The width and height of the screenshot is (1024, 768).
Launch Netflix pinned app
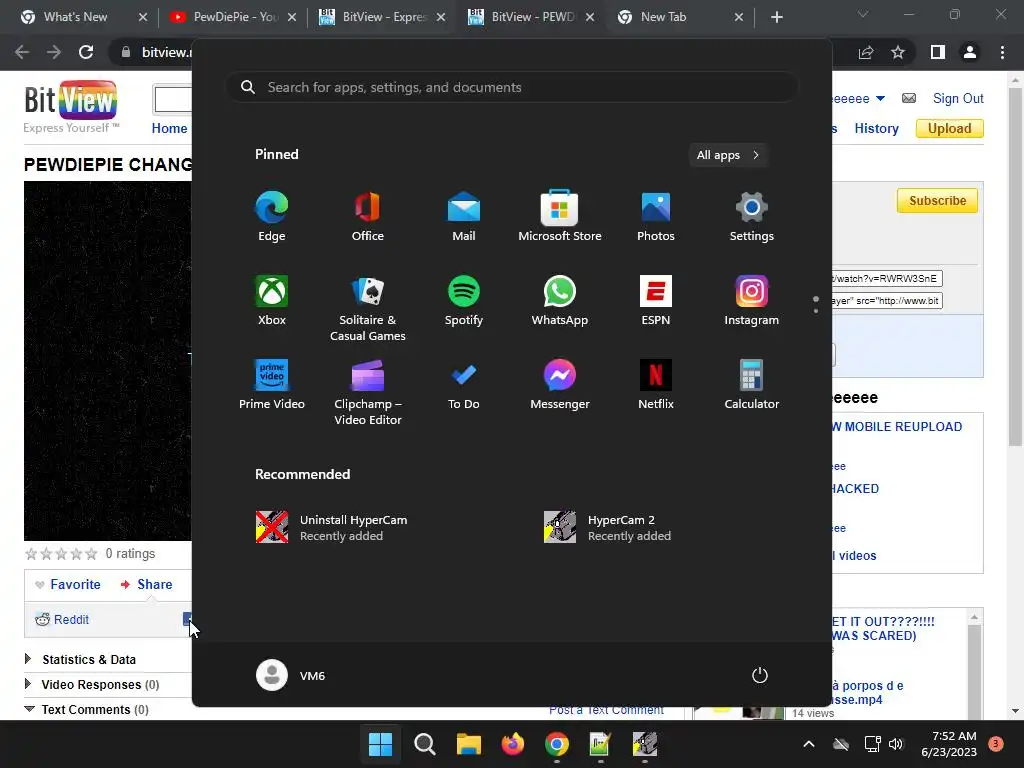(x=656, y=385)
